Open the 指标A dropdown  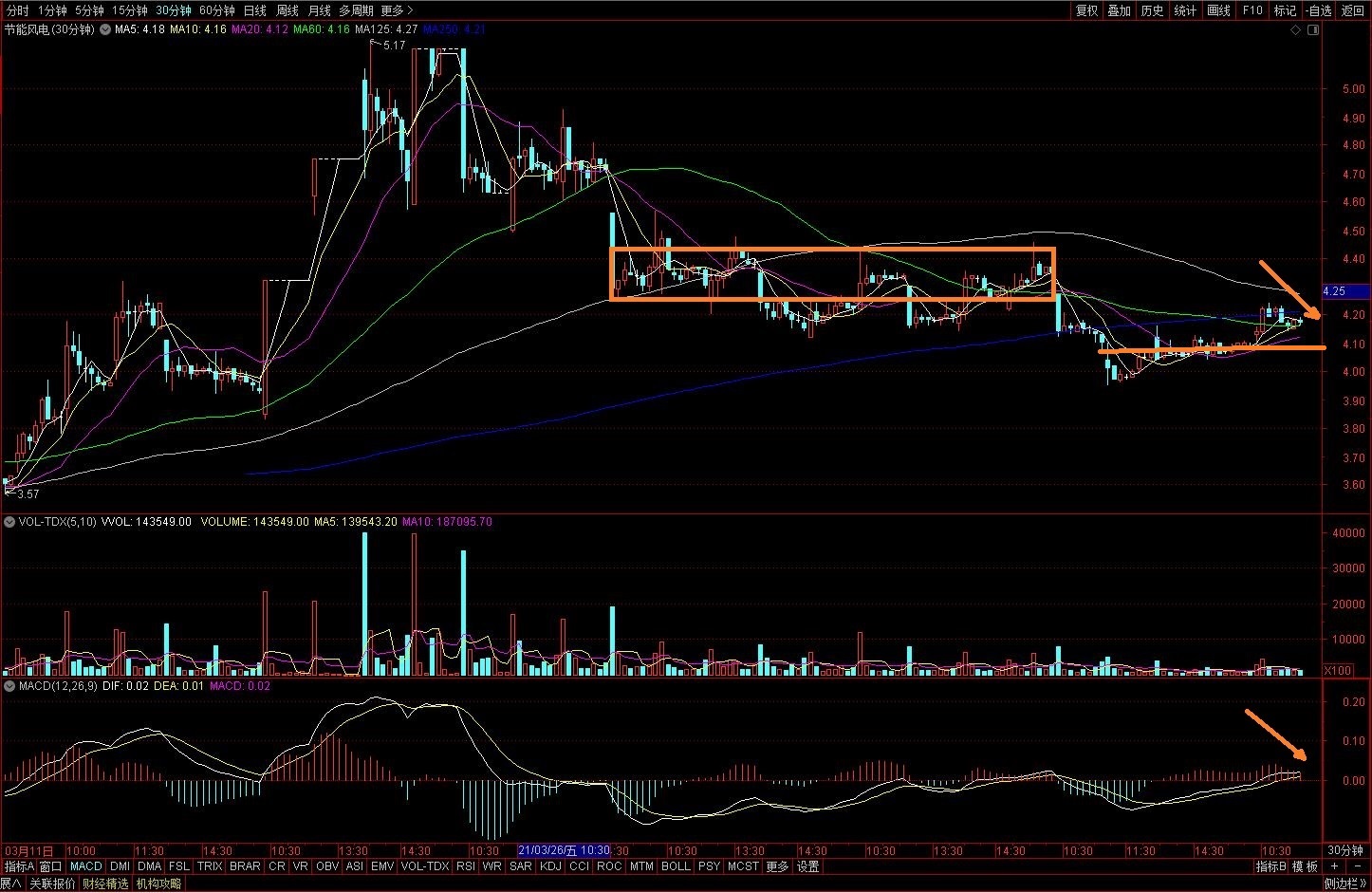tap(18, 866)
